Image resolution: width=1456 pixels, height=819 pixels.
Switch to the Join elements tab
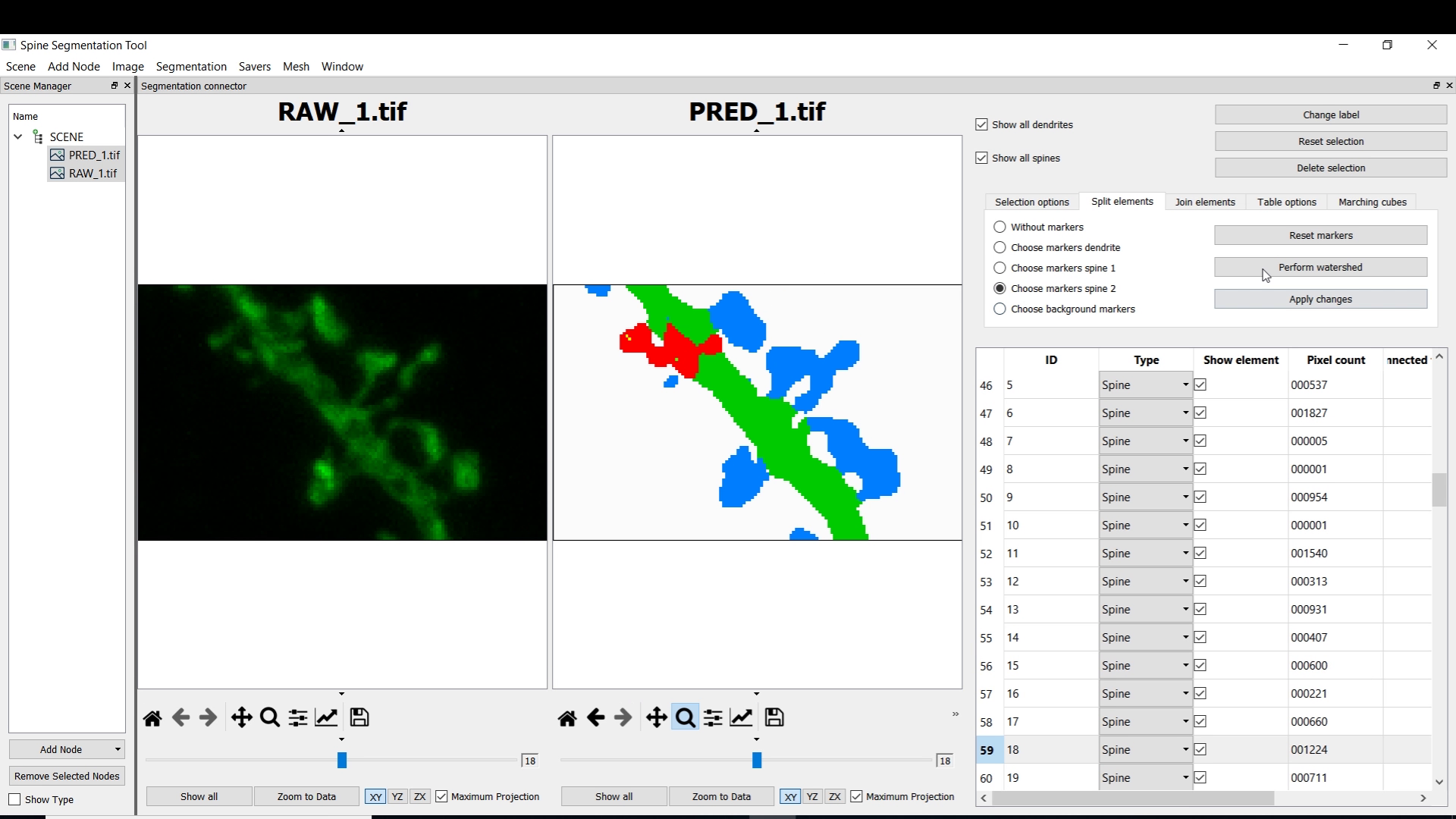[1204, 202]
